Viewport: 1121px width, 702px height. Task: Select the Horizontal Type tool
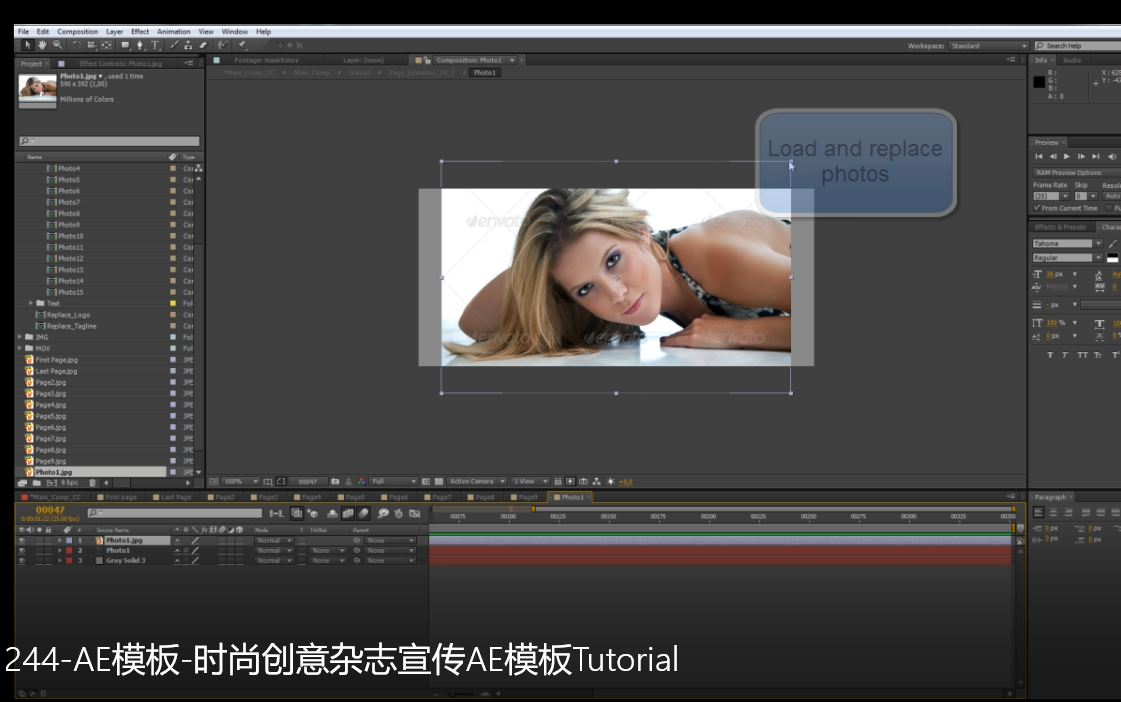click(x=155, y=45)
